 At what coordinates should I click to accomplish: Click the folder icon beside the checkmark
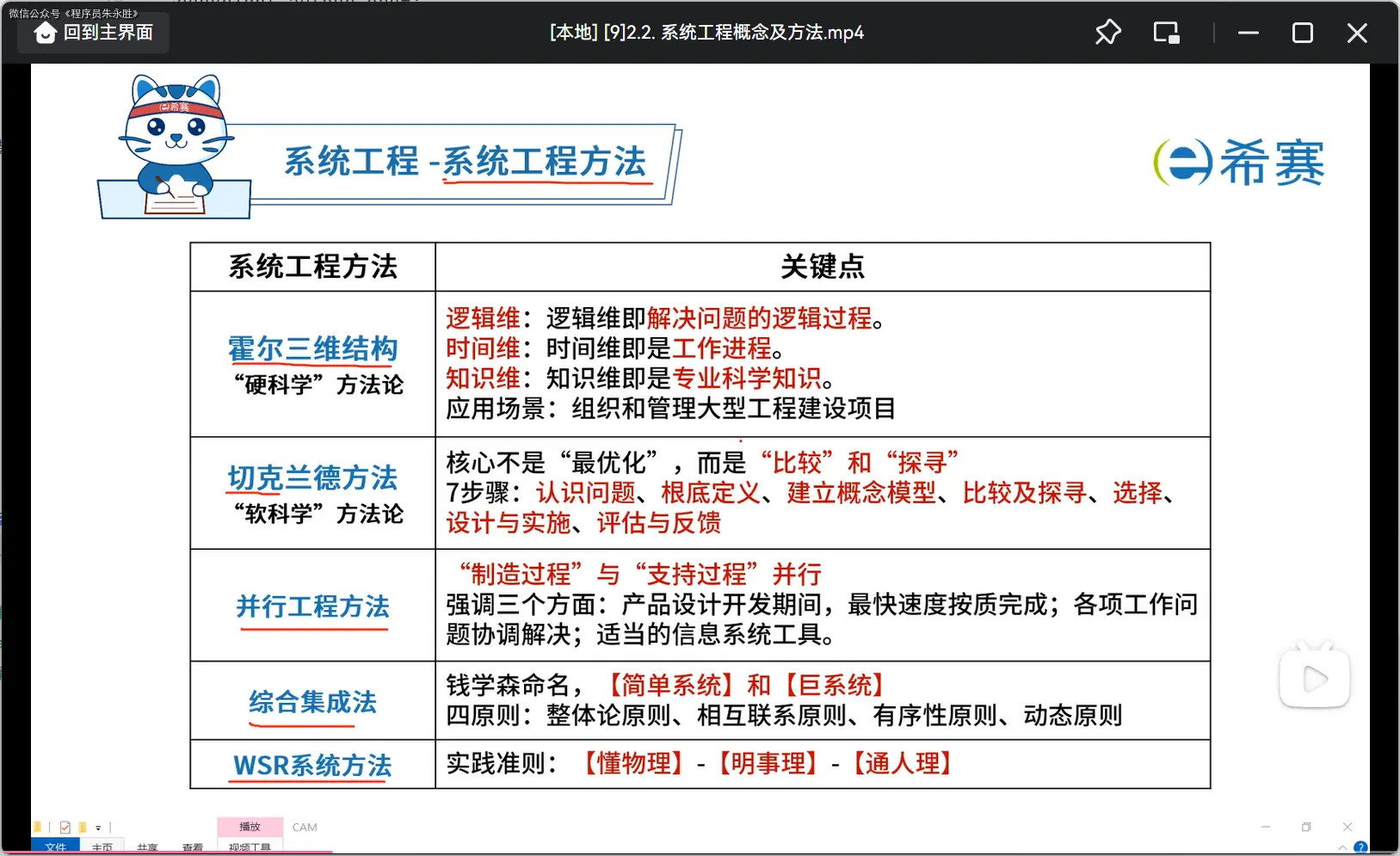pyautogui.click(x=83, y=828)
